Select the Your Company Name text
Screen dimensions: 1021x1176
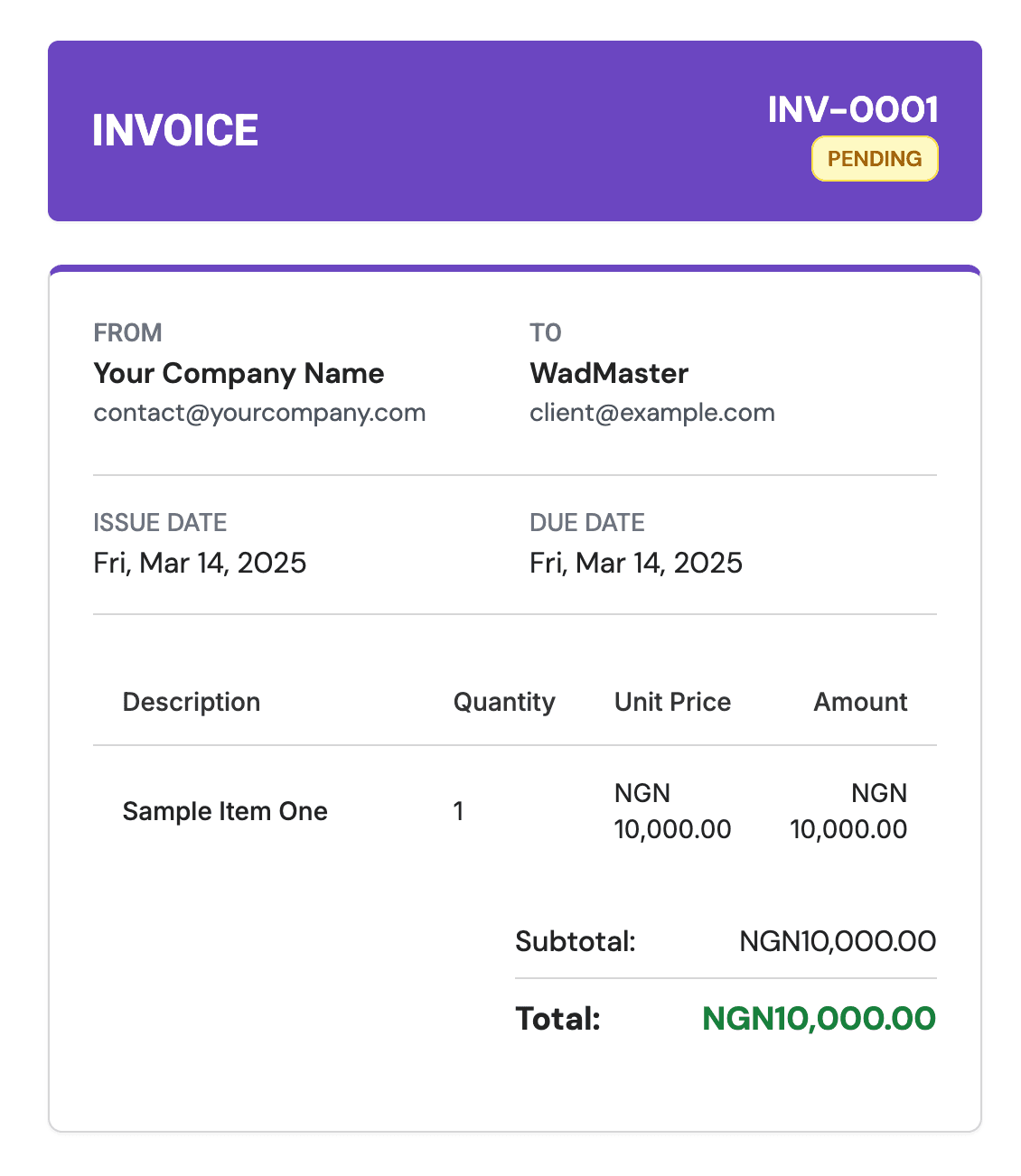[239, 374]
